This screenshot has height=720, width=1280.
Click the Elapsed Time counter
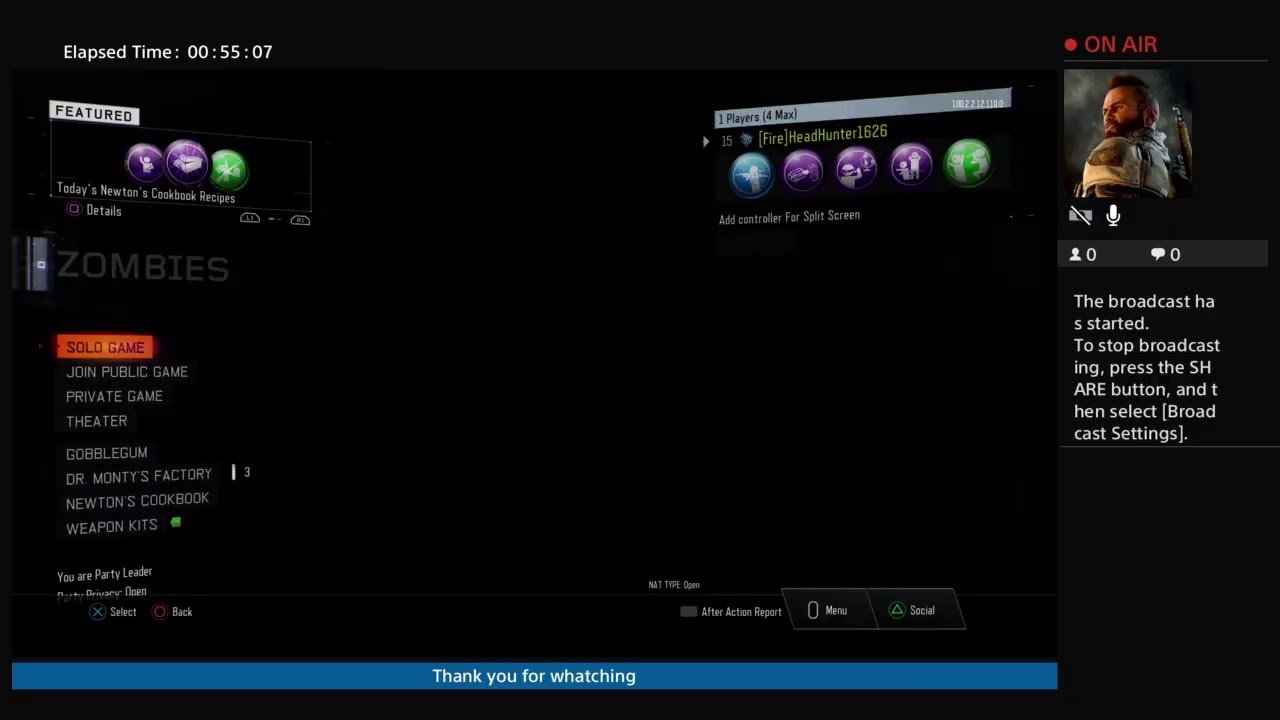(x=168, y=52)
